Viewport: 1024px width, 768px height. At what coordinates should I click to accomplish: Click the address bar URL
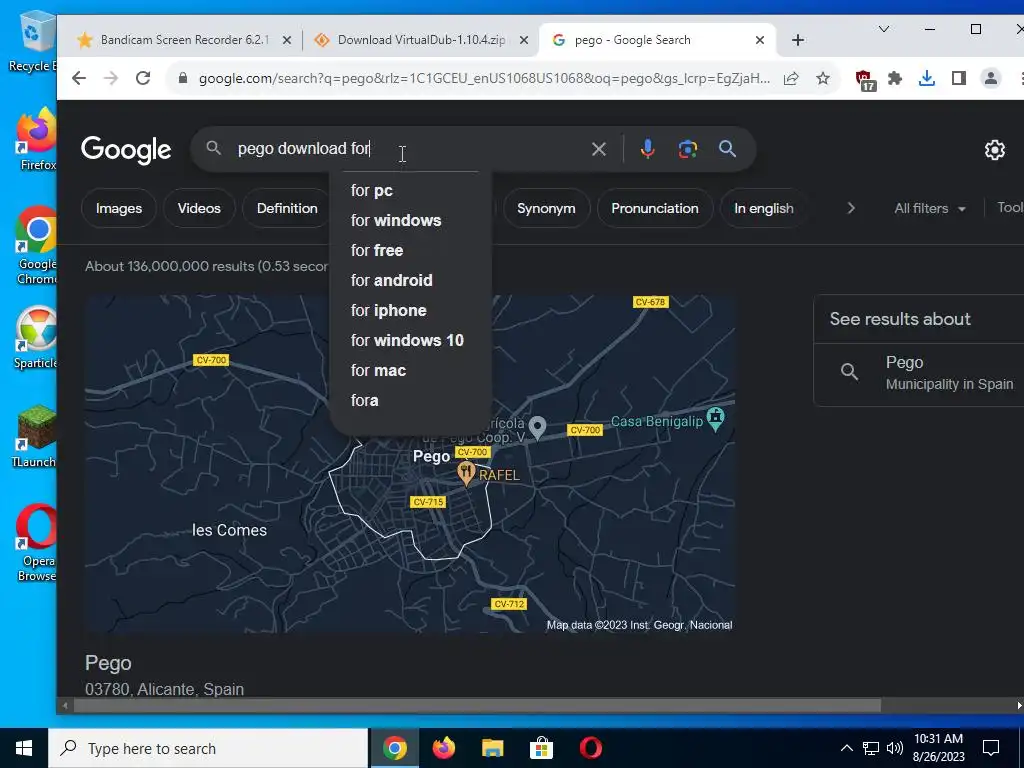483,78
